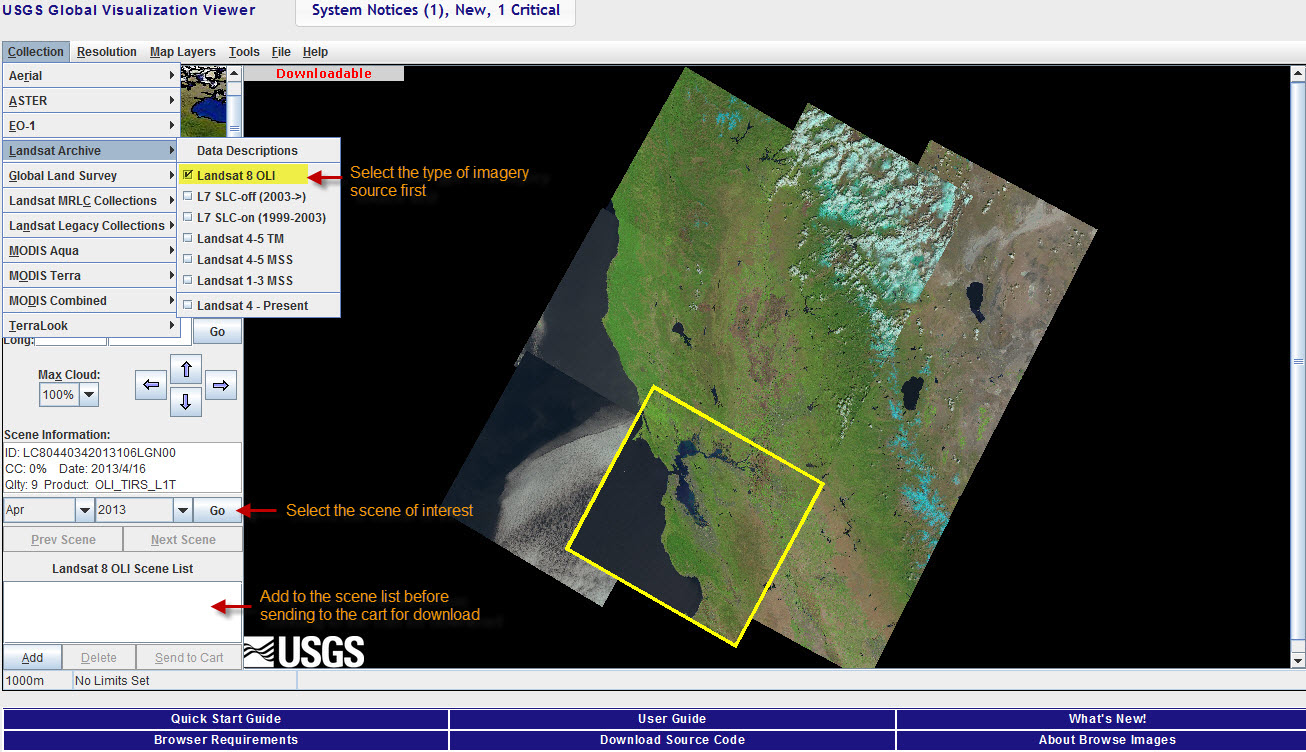
Task: Open Data Descriptions submenu entry
Action: pyautogui.click(x=258, y=150)
